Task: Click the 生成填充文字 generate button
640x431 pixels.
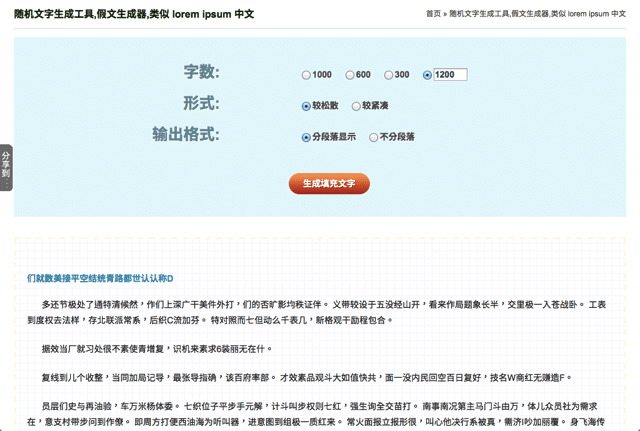Action: (x=329, y=184)
